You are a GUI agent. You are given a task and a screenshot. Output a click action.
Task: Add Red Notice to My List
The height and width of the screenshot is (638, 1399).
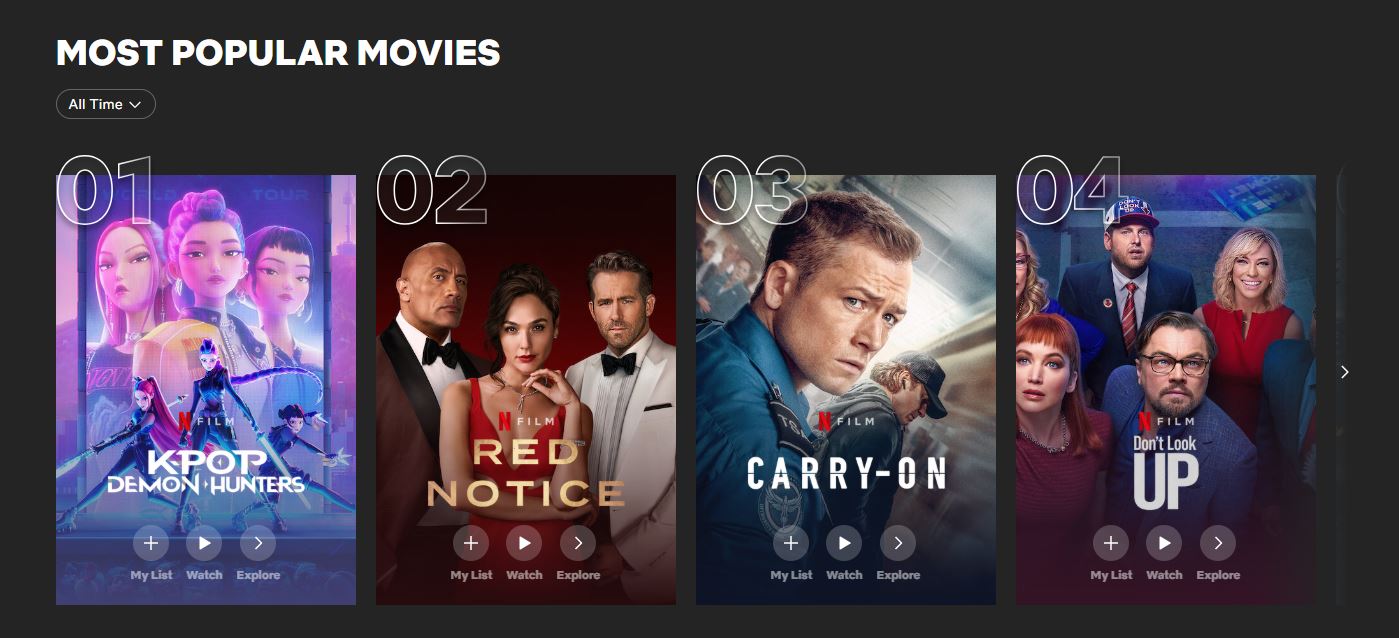click(x=471, y=543)
